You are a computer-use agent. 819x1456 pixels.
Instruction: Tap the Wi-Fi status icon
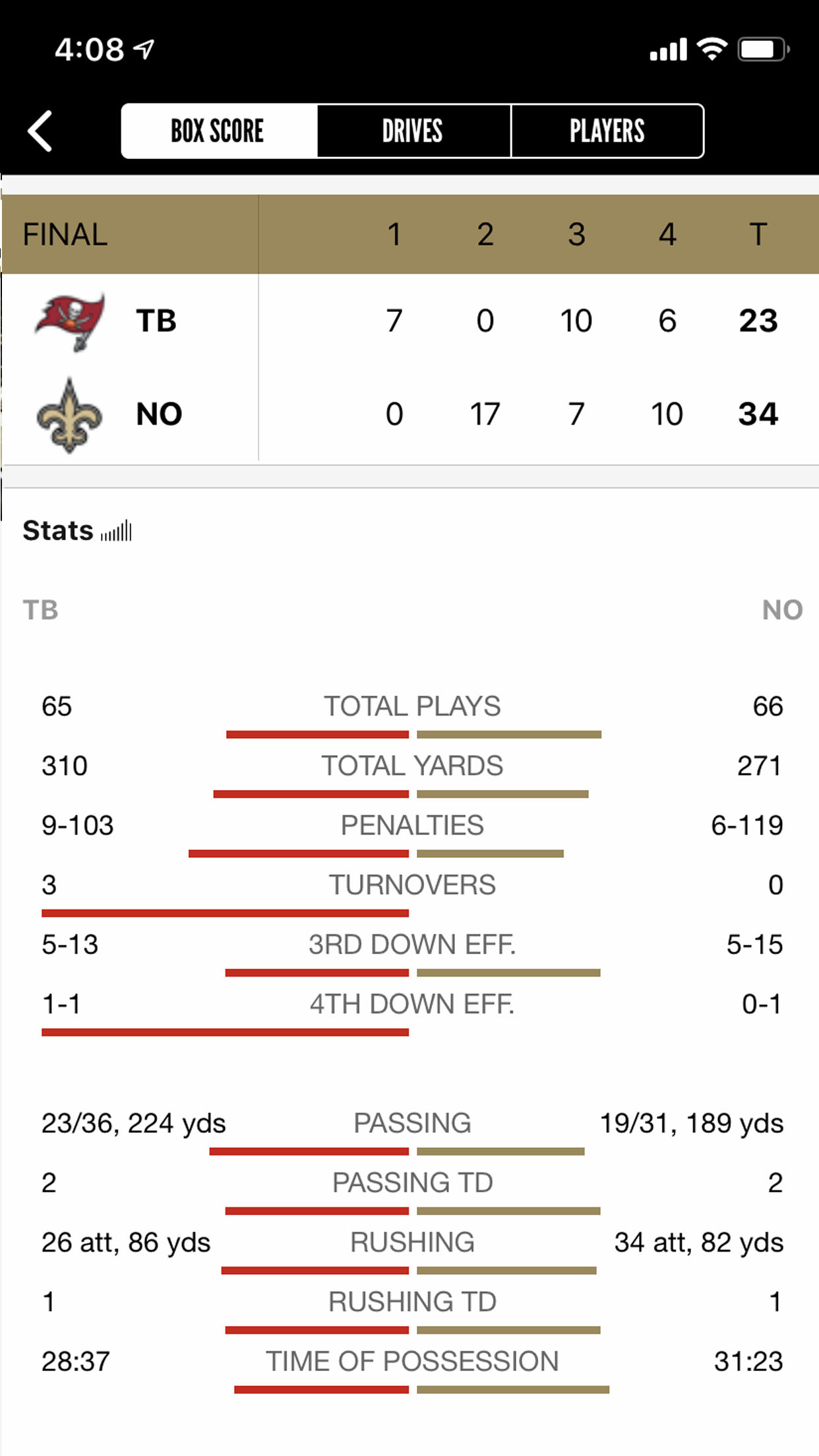[712, 49]
